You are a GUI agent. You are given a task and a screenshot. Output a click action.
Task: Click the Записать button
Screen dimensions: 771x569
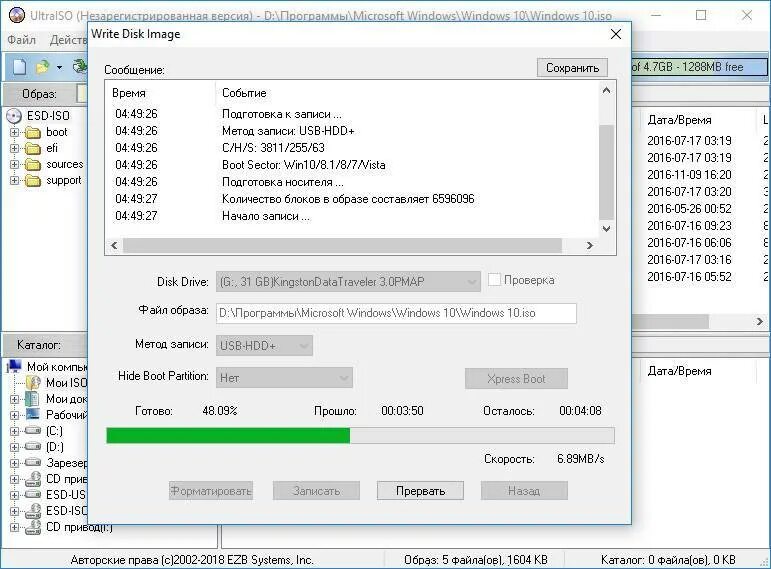316,491
